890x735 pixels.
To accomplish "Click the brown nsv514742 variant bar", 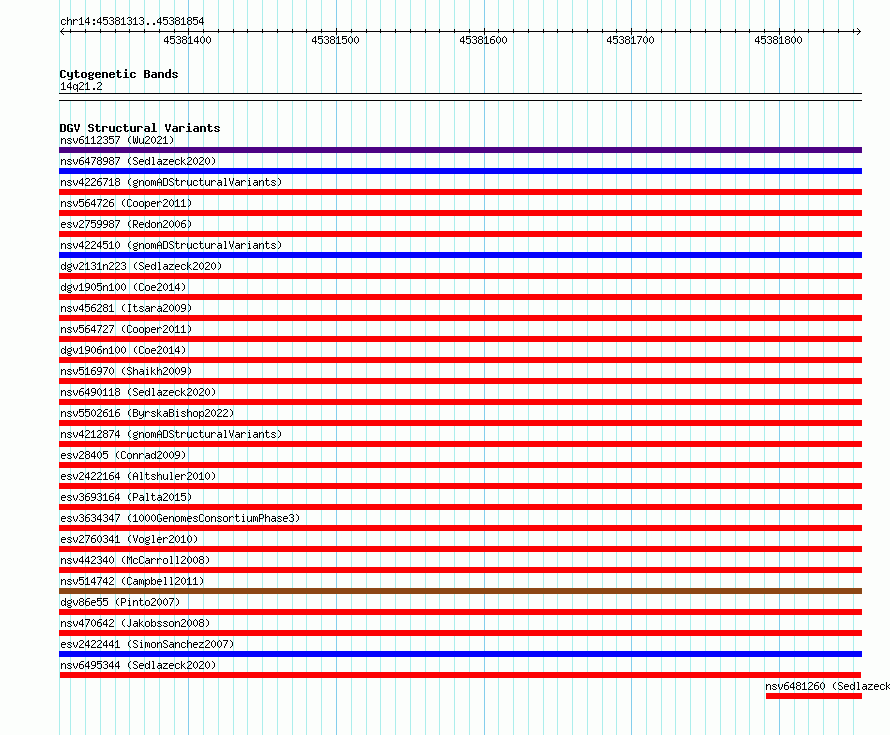I will click(x=460, y=591).
